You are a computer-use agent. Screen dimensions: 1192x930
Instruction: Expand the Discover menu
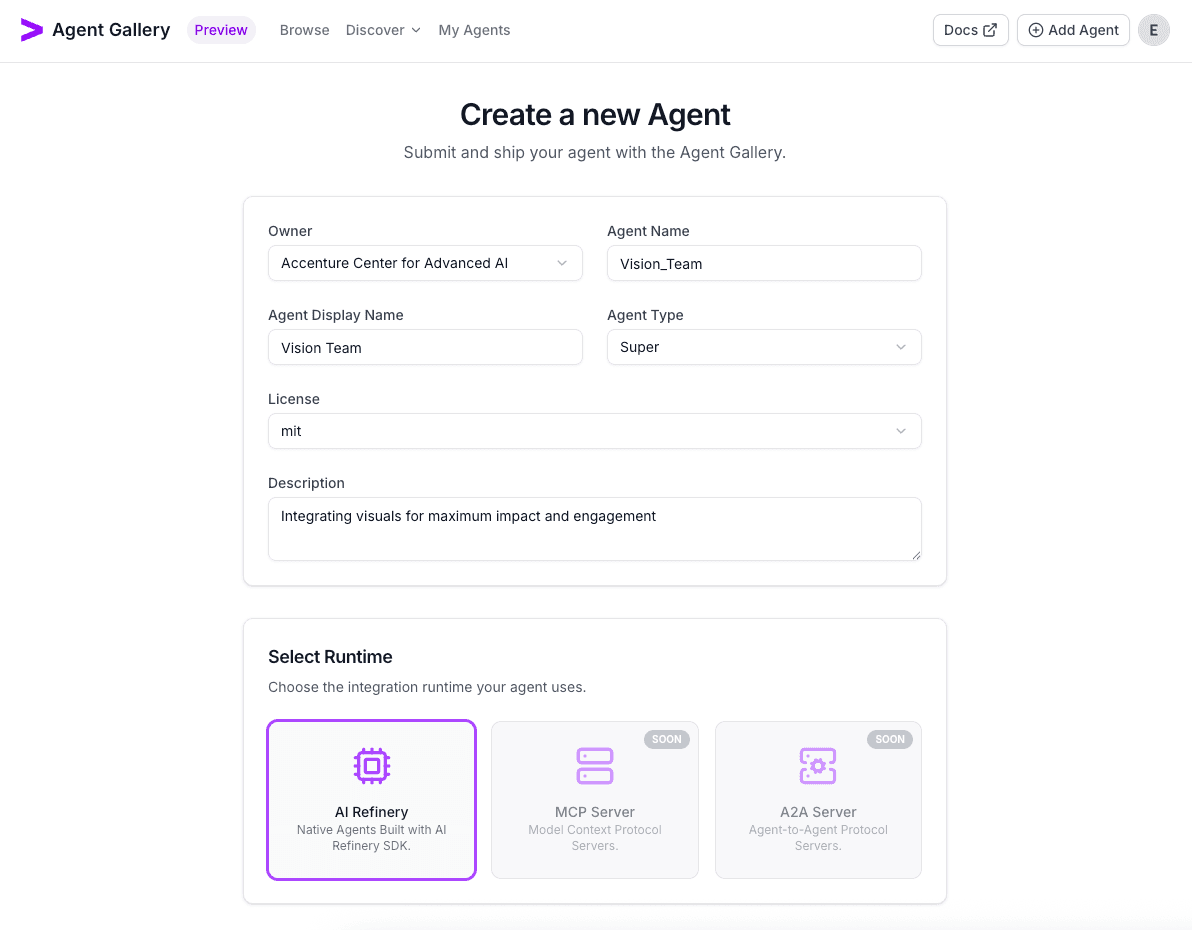point(383,30)
